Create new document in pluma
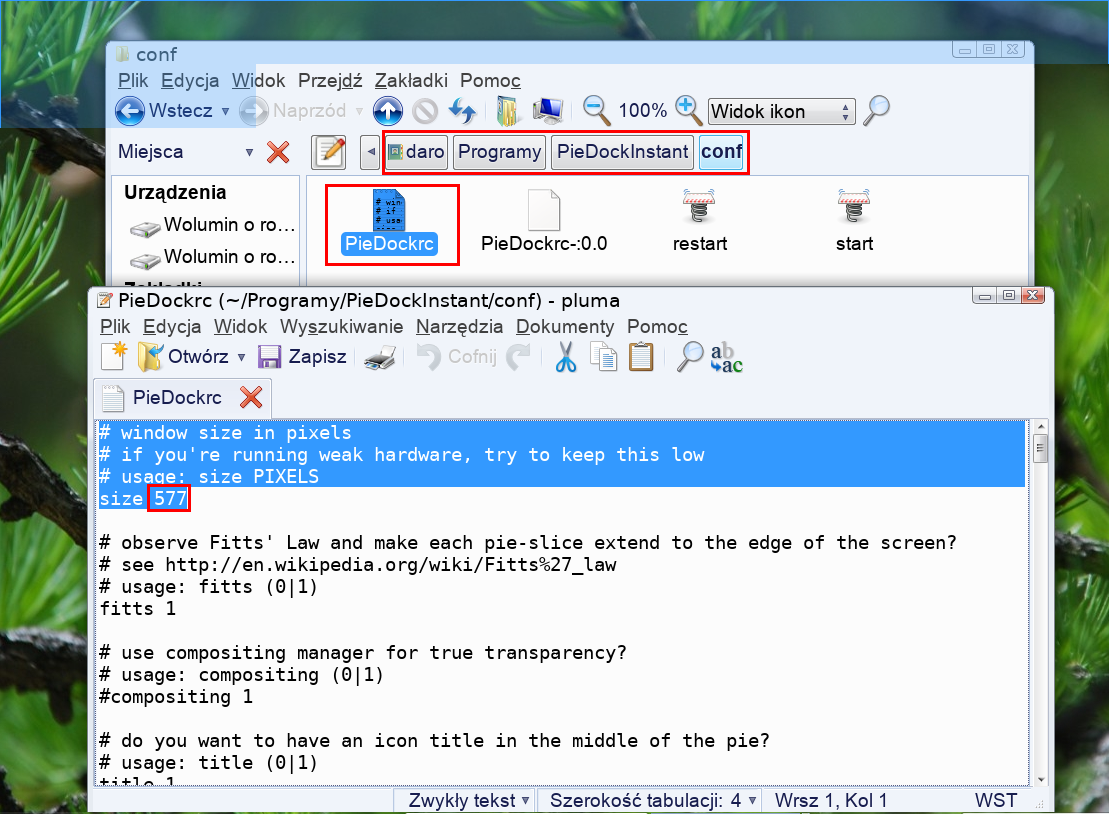Viewport: 1109px width, 814px height. click(114, 356)
